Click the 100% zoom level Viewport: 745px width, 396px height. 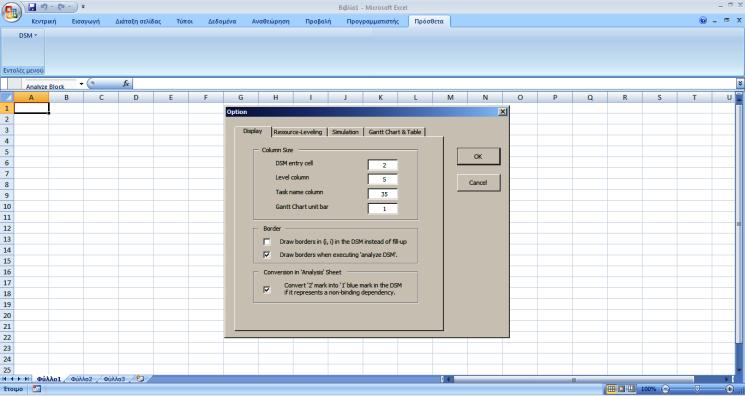pyautogui.click(x=648, y=389)
